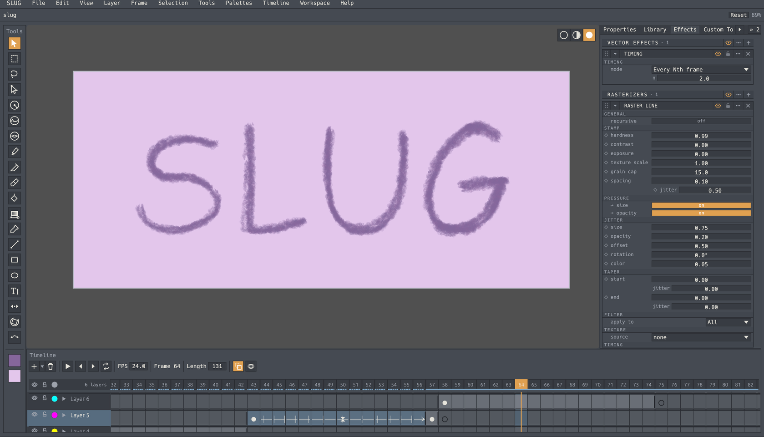Expand Layer 6 in timeline
Screen dimensions: 764x437
click(x=64, y=399)
